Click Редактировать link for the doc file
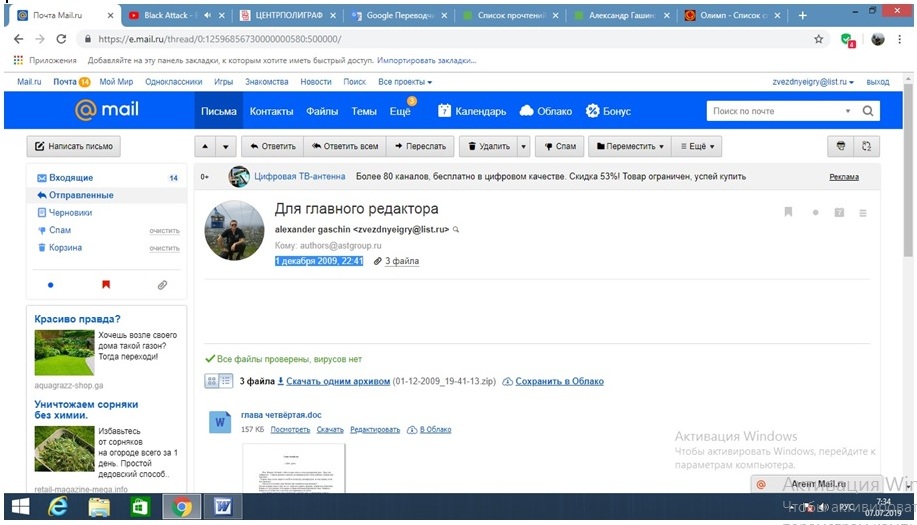 click(375, 430)
